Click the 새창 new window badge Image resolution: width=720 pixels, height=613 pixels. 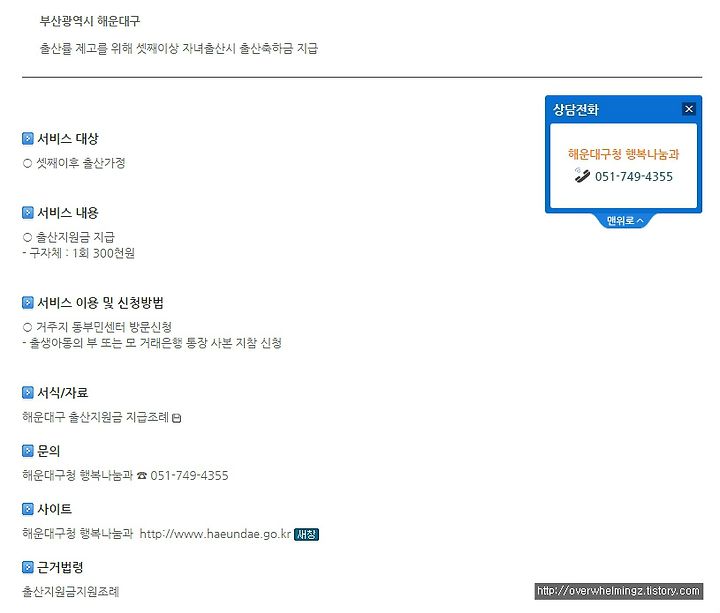tap(306, 534)
